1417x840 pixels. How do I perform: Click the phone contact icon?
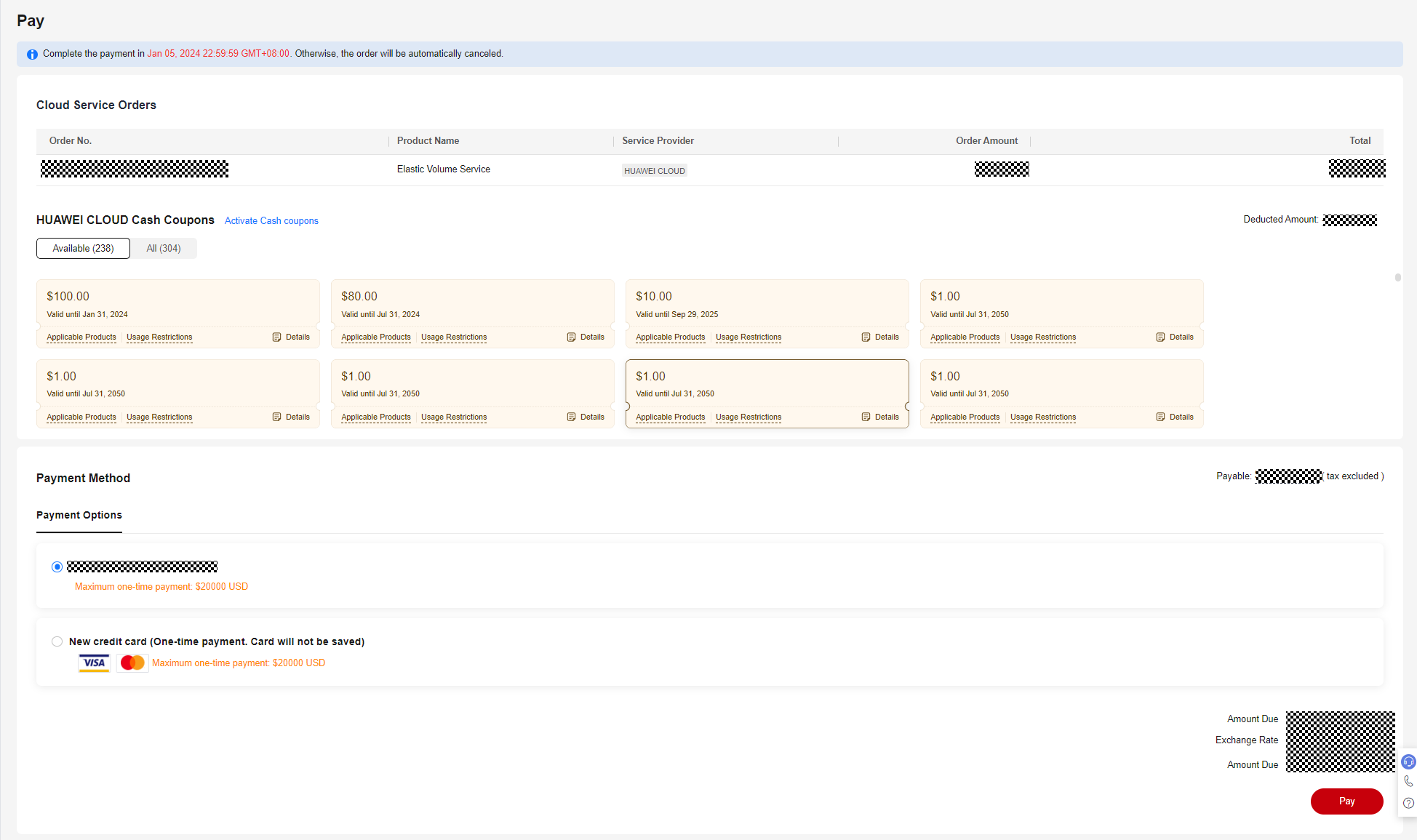click(x=1408, y=782)
